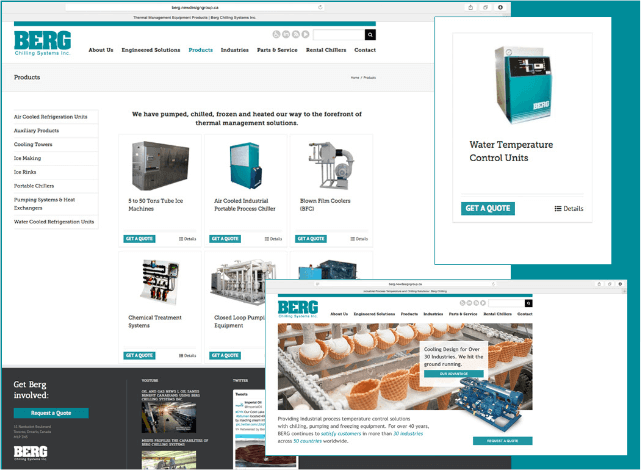
Task: Click the Products page search input field
Action: tap(339, 35)
